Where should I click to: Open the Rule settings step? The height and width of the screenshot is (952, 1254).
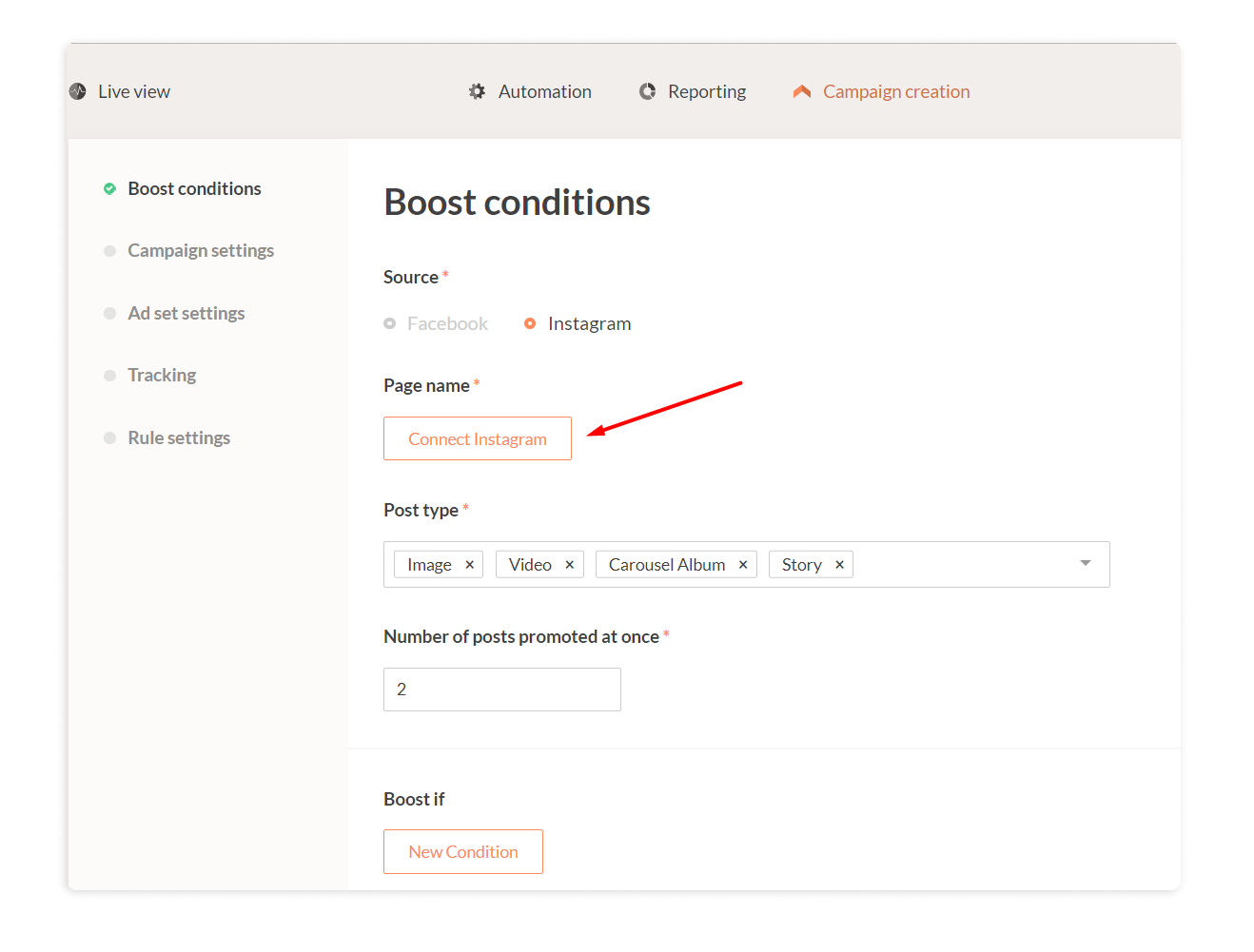point(179,437)
